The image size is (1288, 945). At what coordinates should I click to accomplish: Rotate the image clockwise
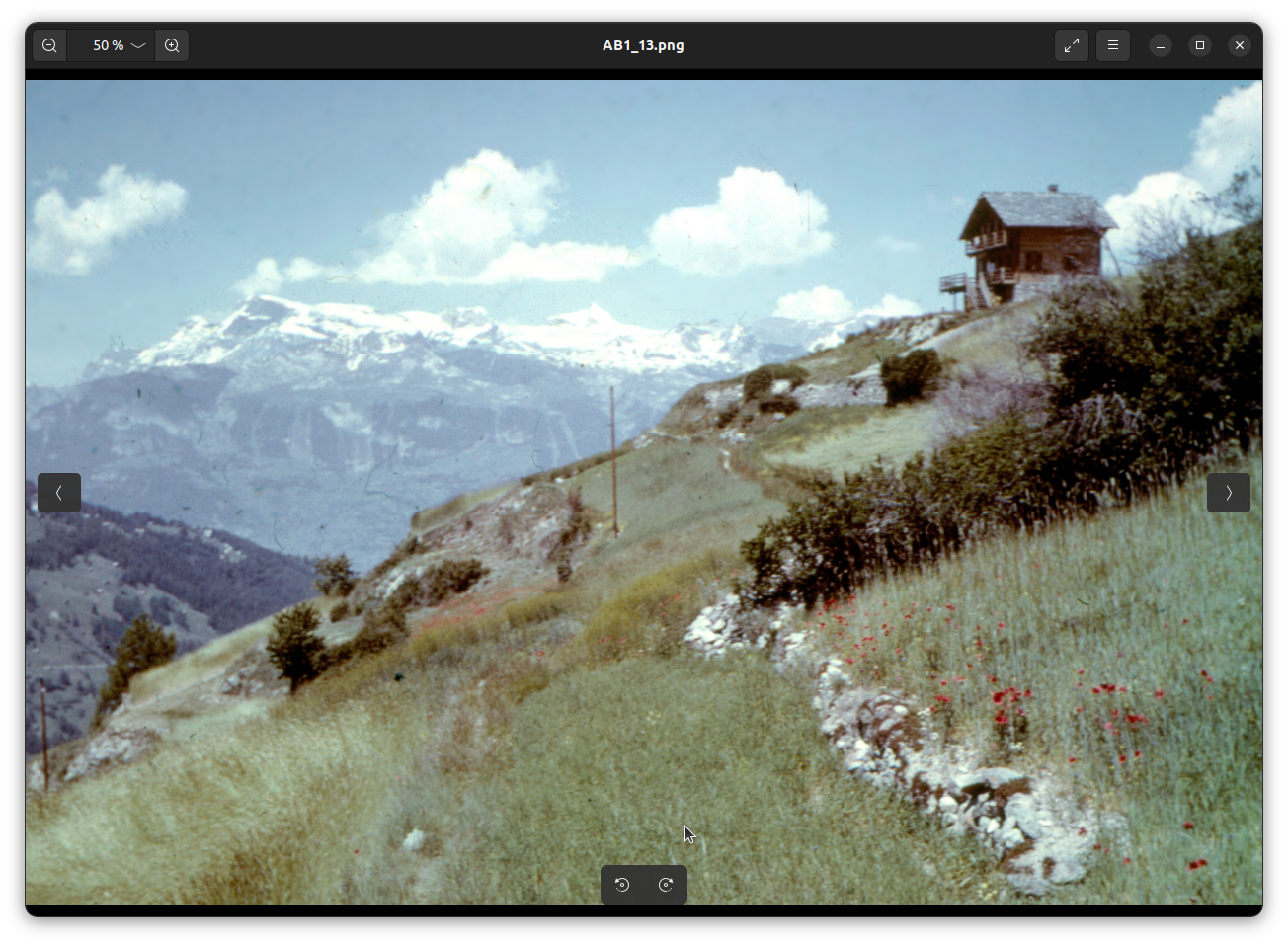pyautogui.click(x=666, y=885)
